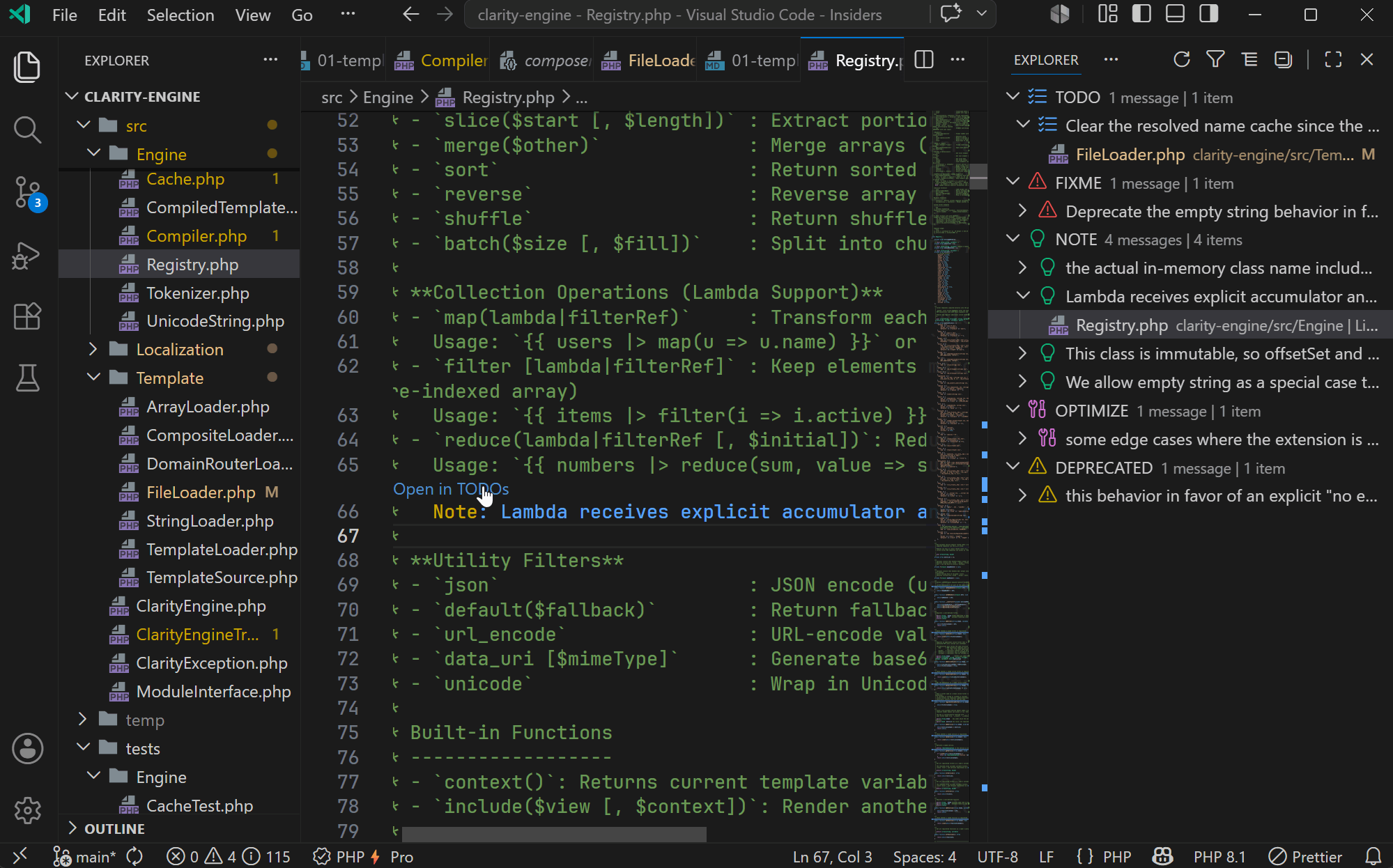Viewport: 1393px width, 868px height.
Task: Open the View menu
Action: pos(253,15)
